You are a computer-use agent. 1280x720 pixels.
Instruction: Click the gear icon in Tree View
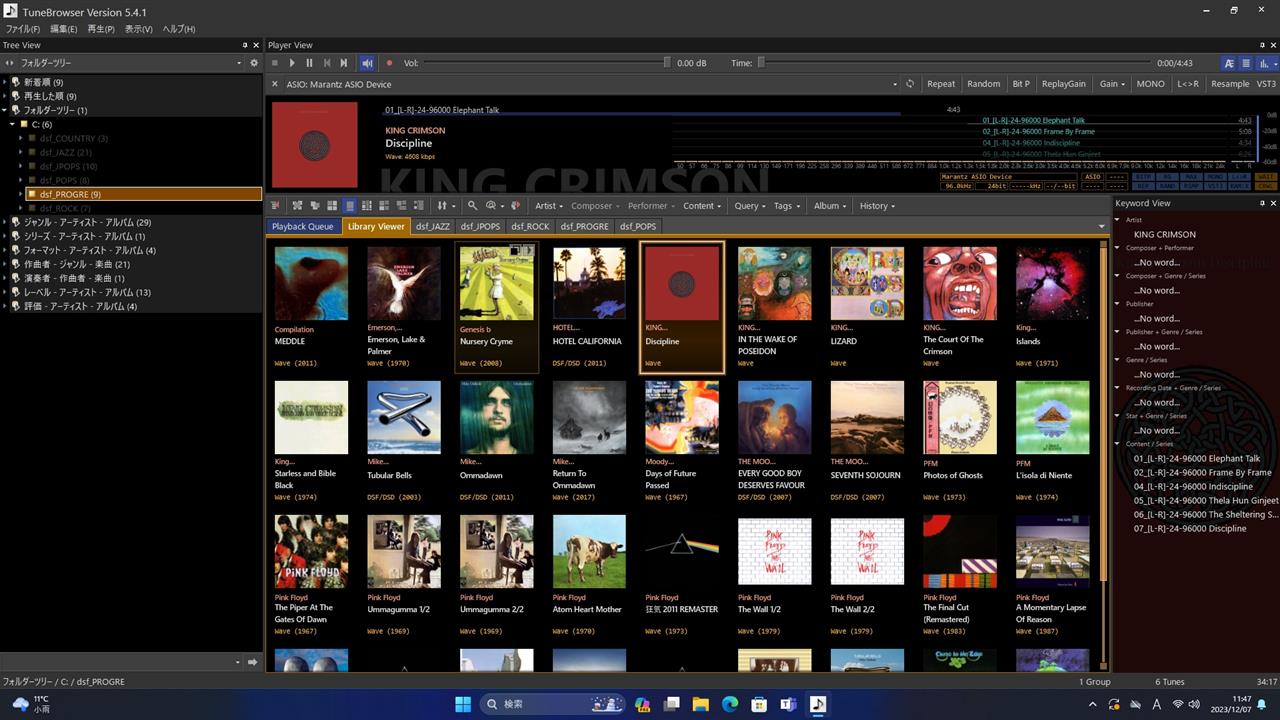(x=254, y=63)
